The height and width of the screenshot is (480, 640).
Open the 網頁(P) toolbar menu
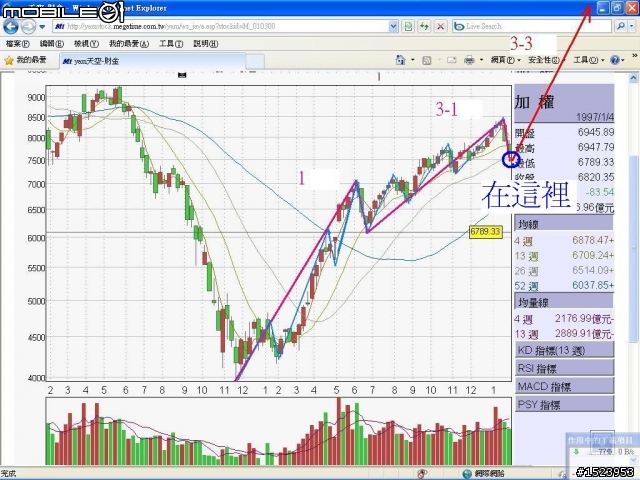tap(506, 60)
